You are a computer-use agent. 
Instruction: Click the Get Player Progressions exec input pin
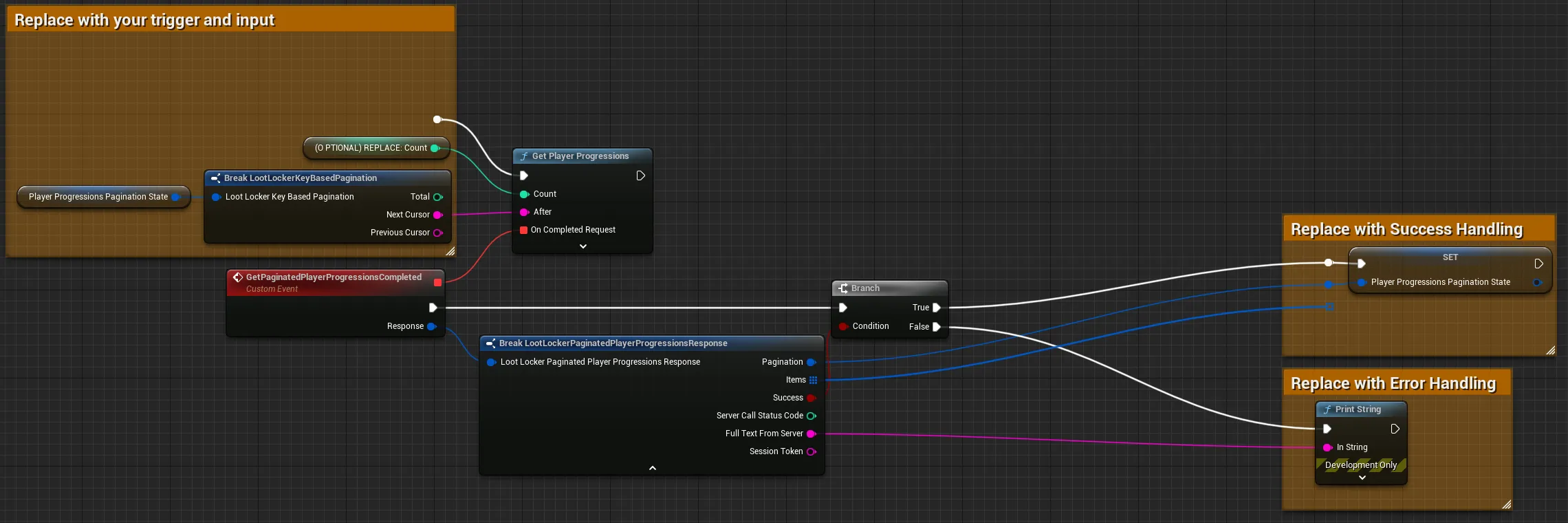tap(523, 175)
